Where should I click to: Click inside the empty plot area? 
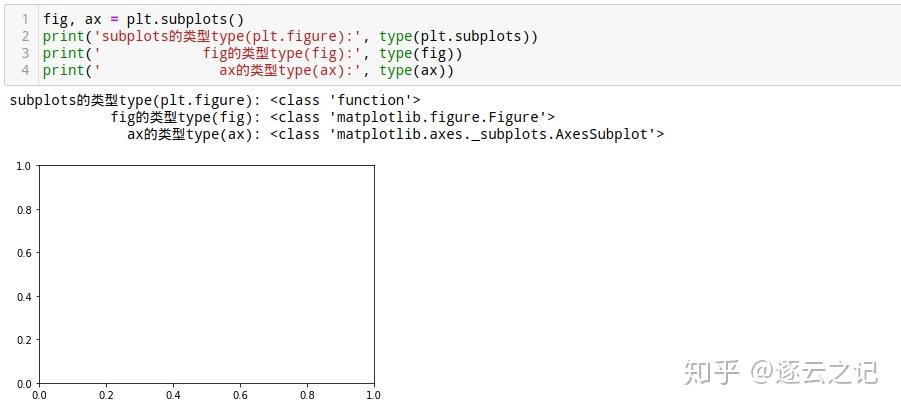pyautogui.click(x=206, y=274)
